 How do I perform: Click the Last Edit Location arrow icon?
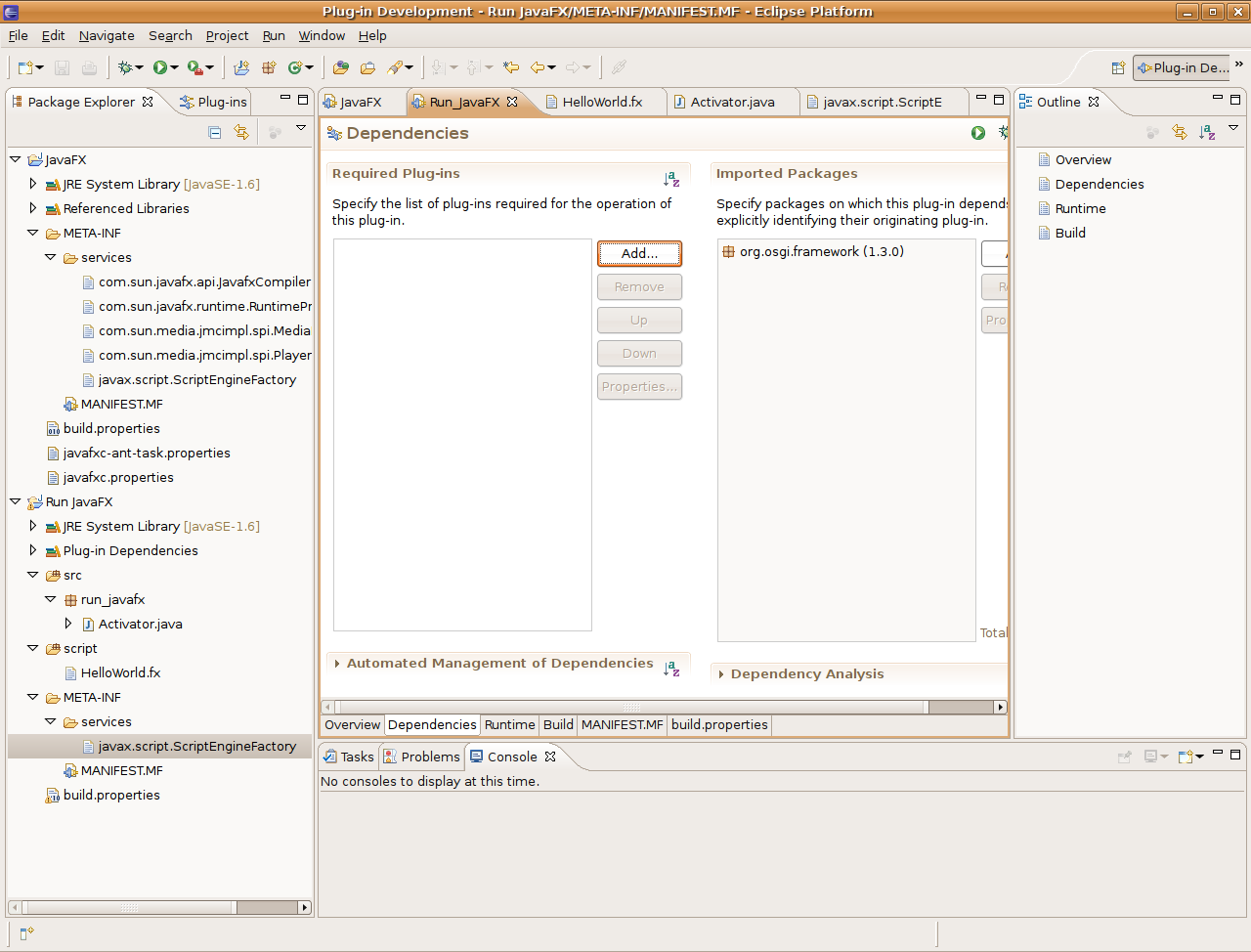pyautogui.click(x=511, y=67)
